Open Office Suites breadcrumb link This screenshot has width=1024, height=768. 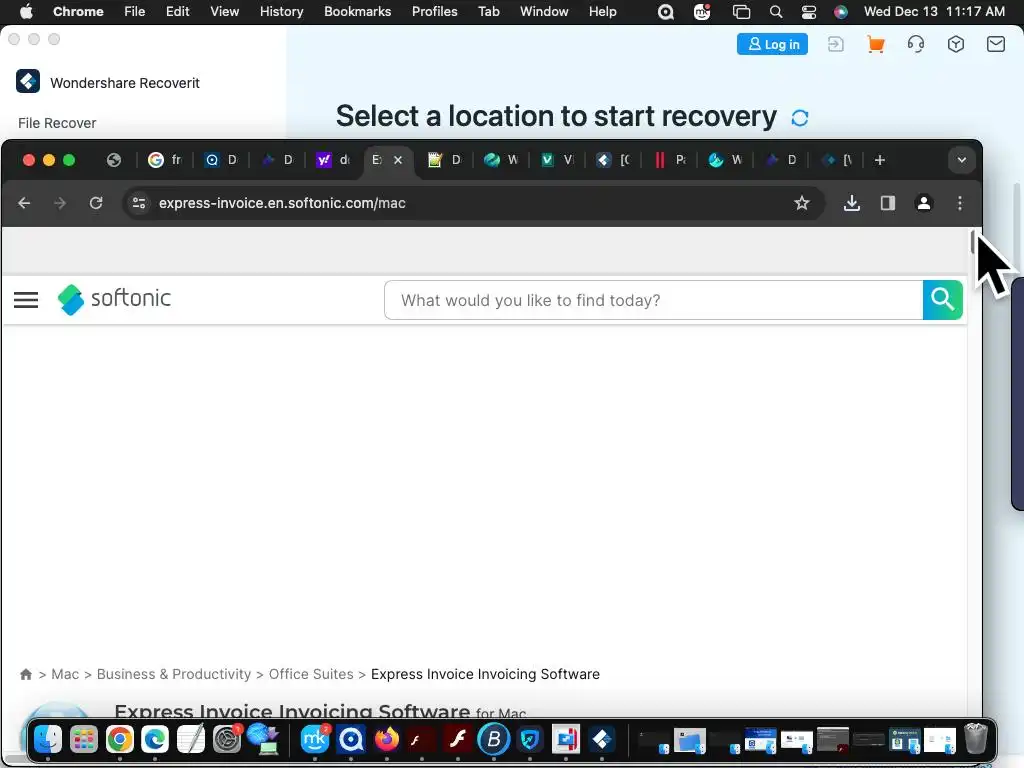[x=311, y=674]
